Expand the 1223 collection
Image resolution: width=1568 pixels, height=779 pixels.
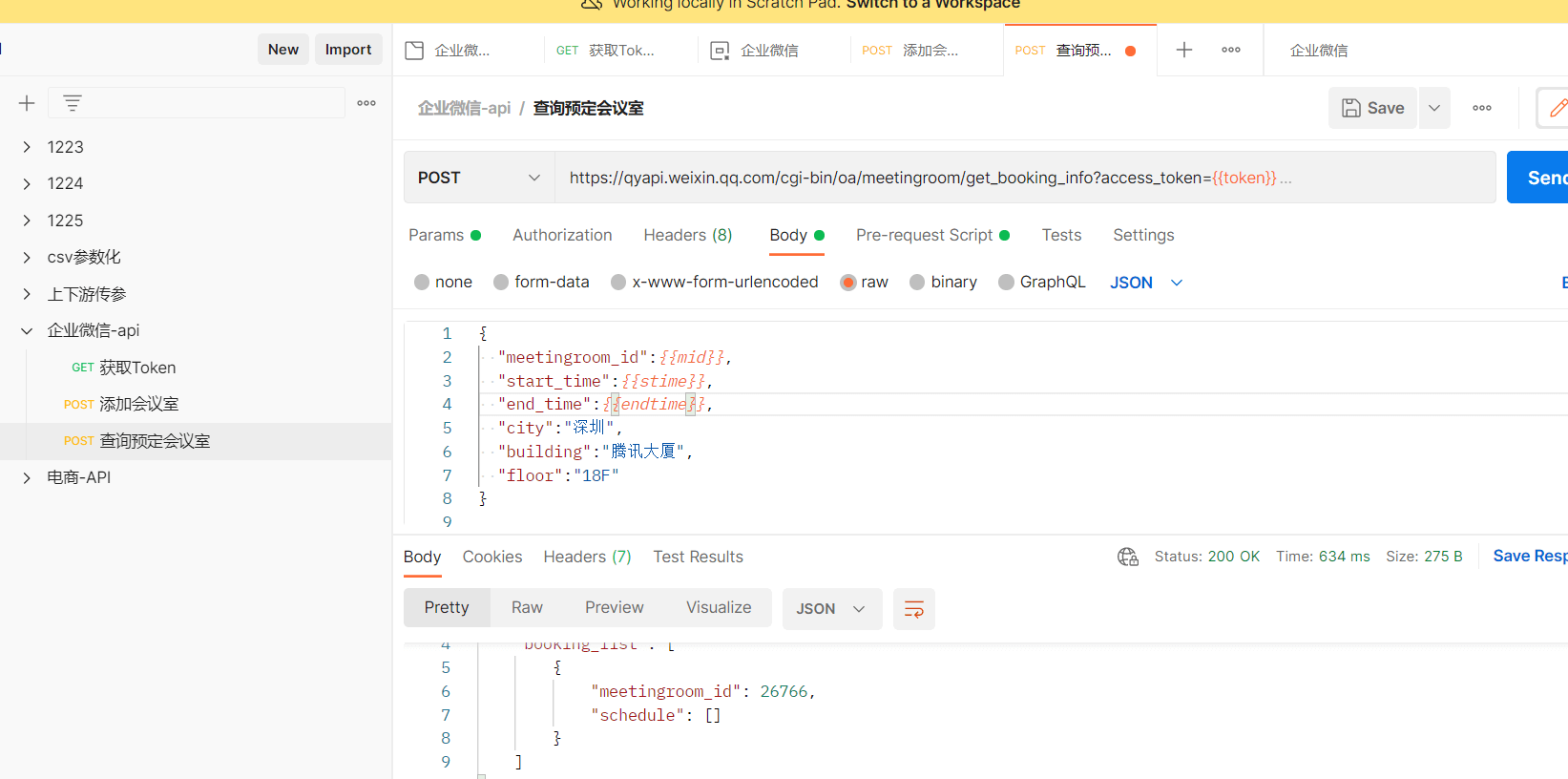(x=27, y=147)
